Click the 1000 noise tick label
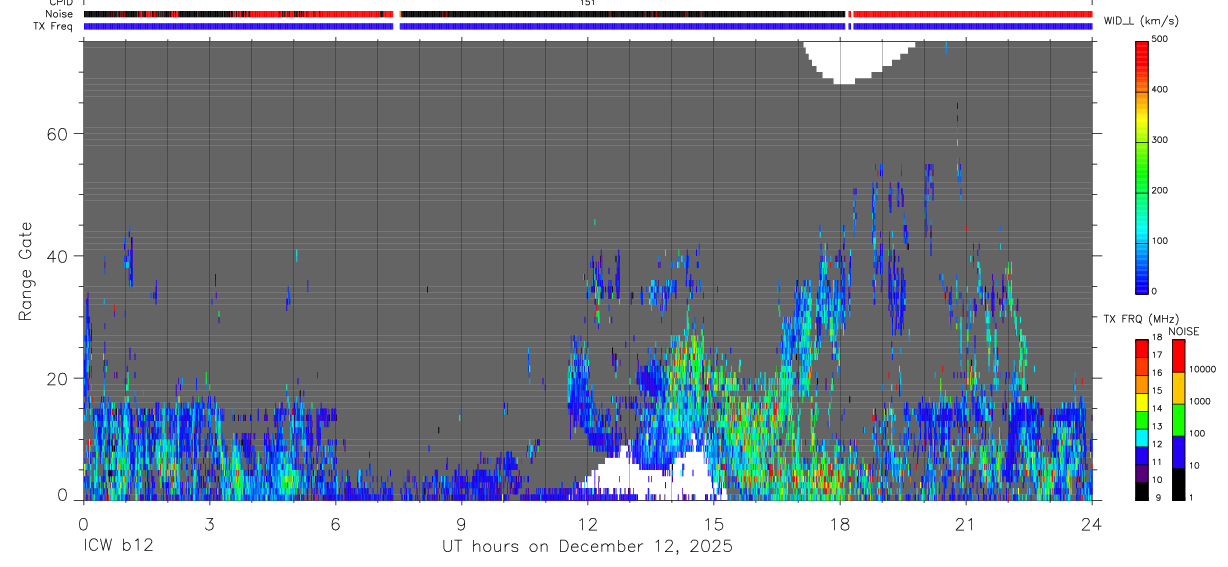 coord(1200,401)
